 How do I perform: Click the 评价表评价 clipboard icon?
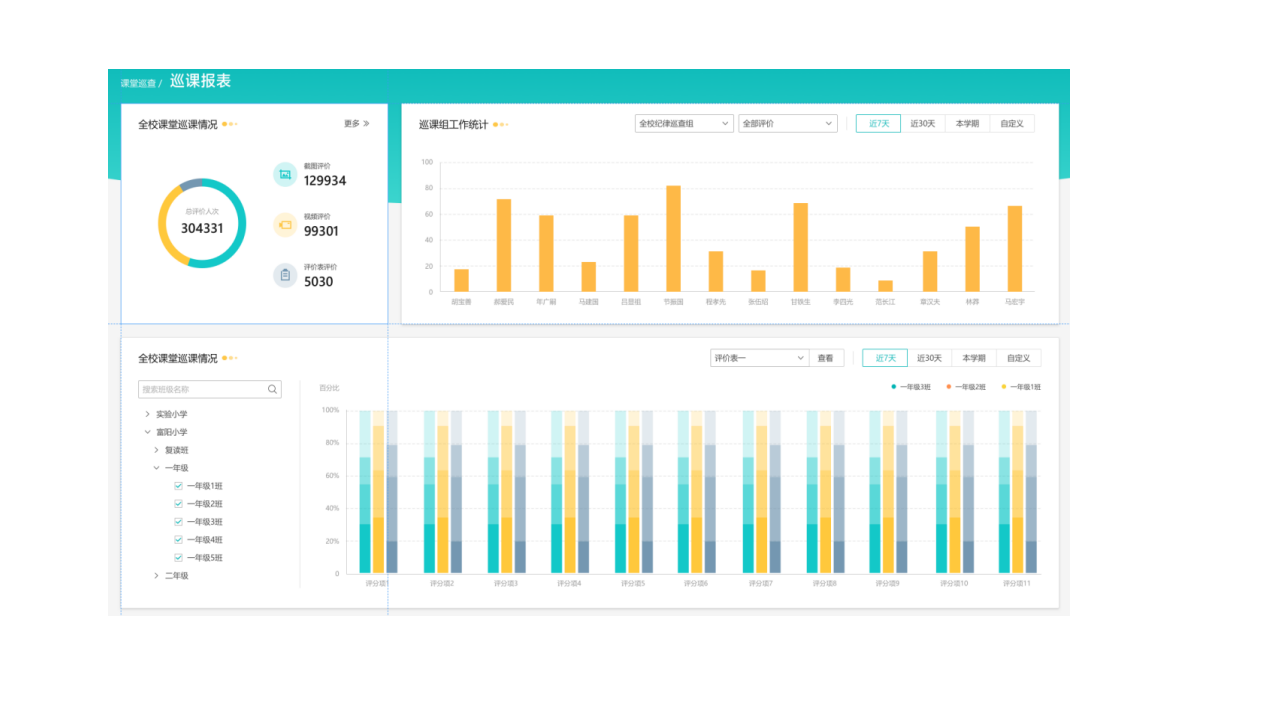[x=285, y=275]
